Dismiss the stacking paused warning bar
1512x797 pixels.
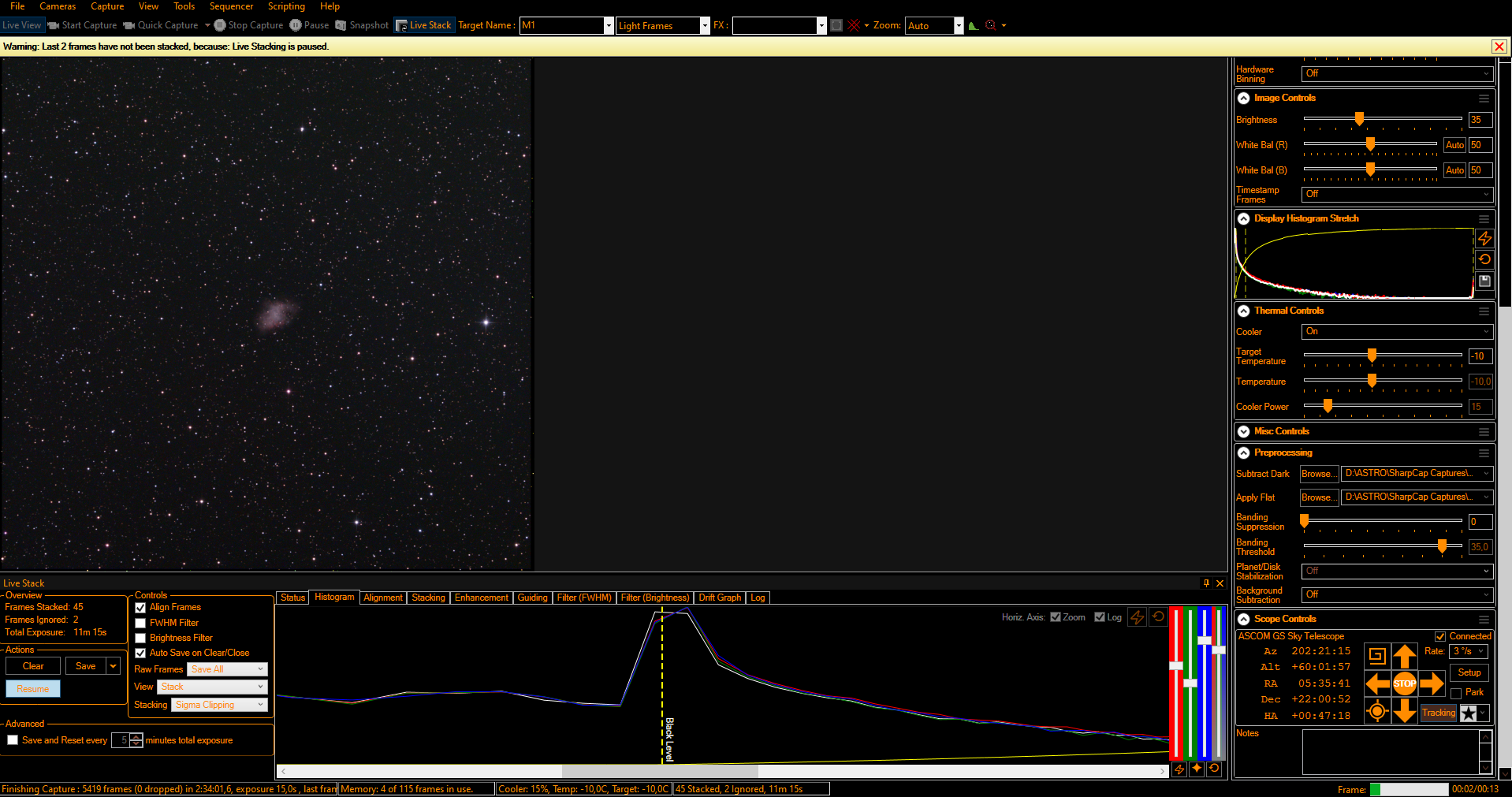coord(1499,47)
